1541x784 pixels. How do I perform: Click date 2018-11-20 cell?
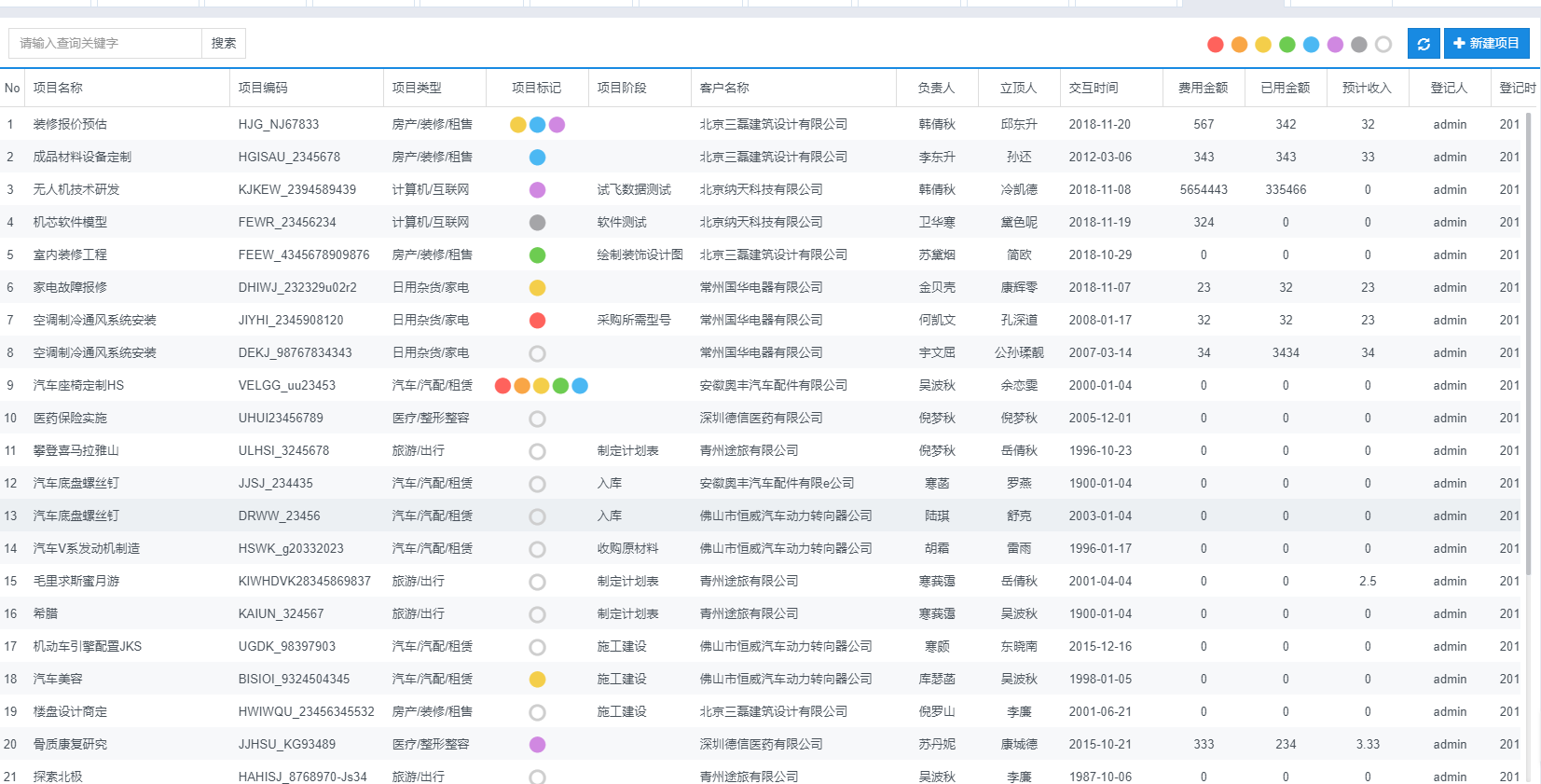(x=1100, y=124)
